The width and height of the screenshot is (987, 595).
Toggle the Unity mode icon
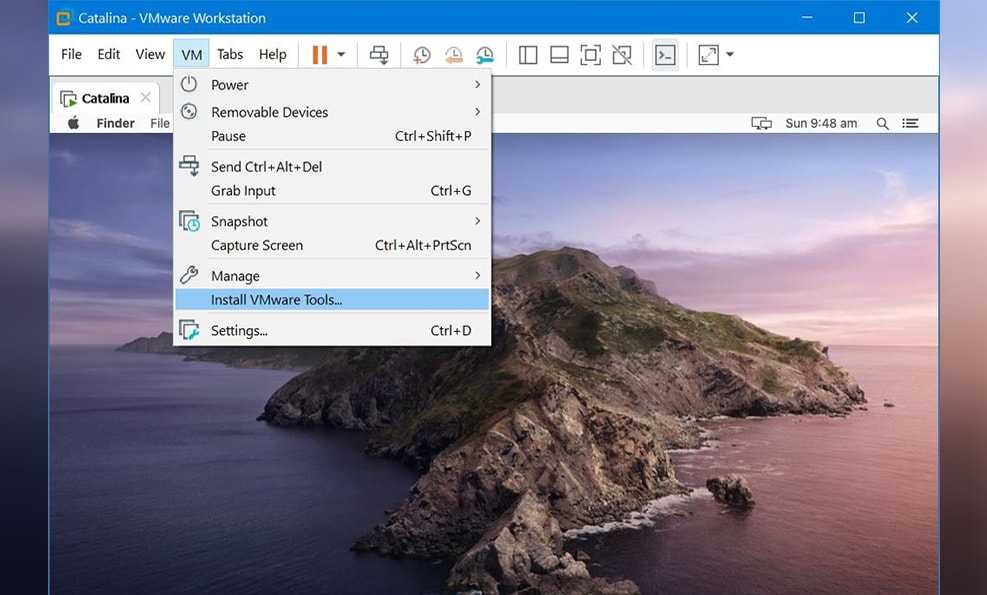621,55
